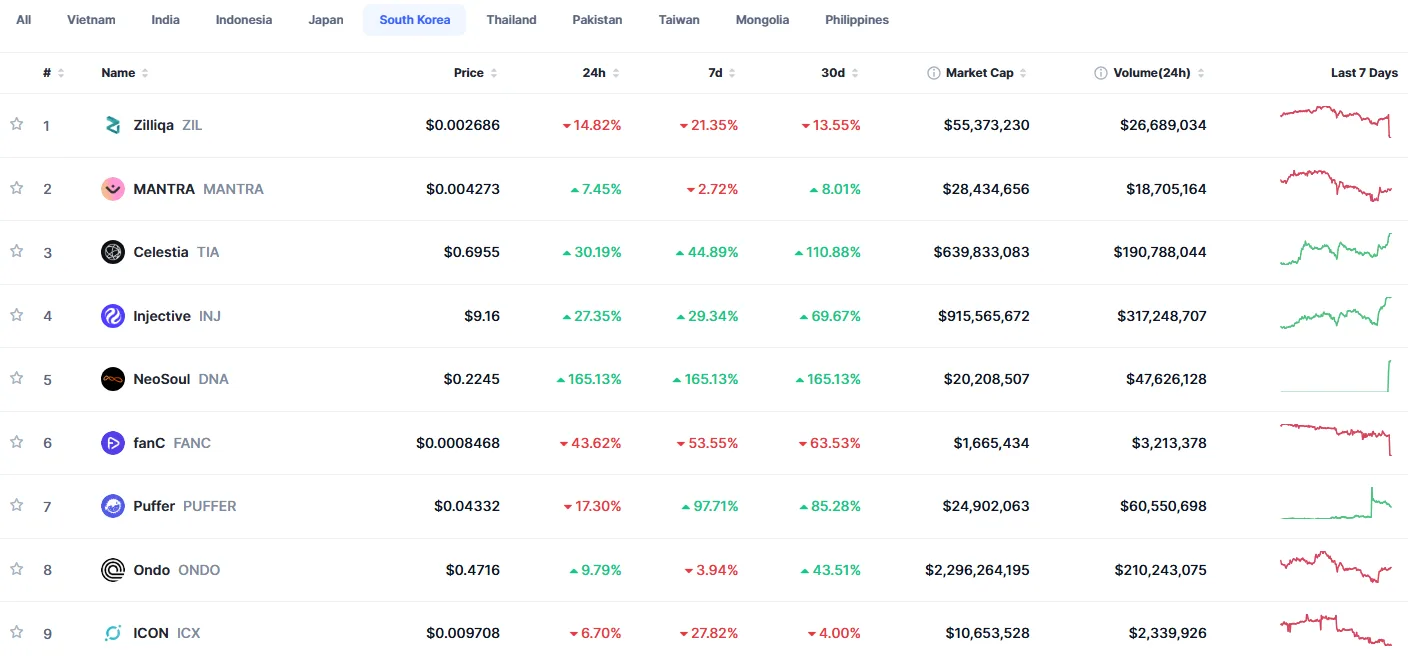Star Zilliqa to add to watchlist

[16, 124]
